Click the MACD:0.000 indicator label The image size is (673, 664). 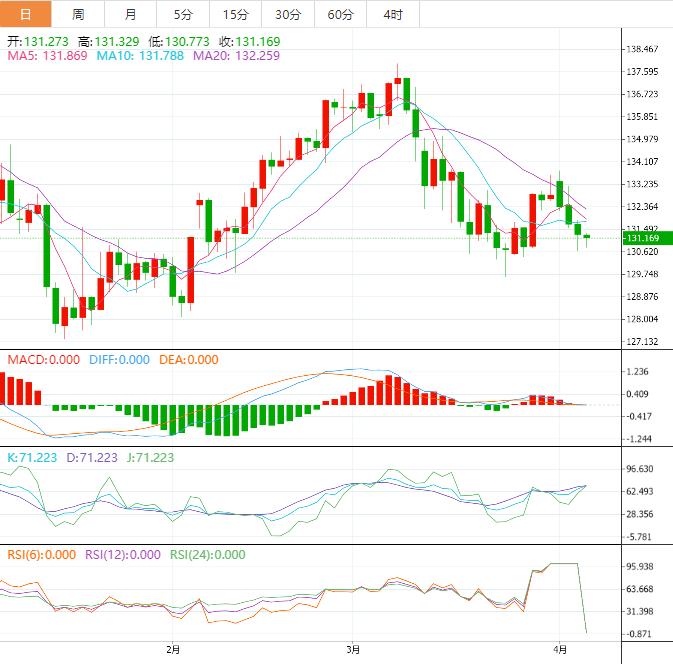(x=44, y=360)
